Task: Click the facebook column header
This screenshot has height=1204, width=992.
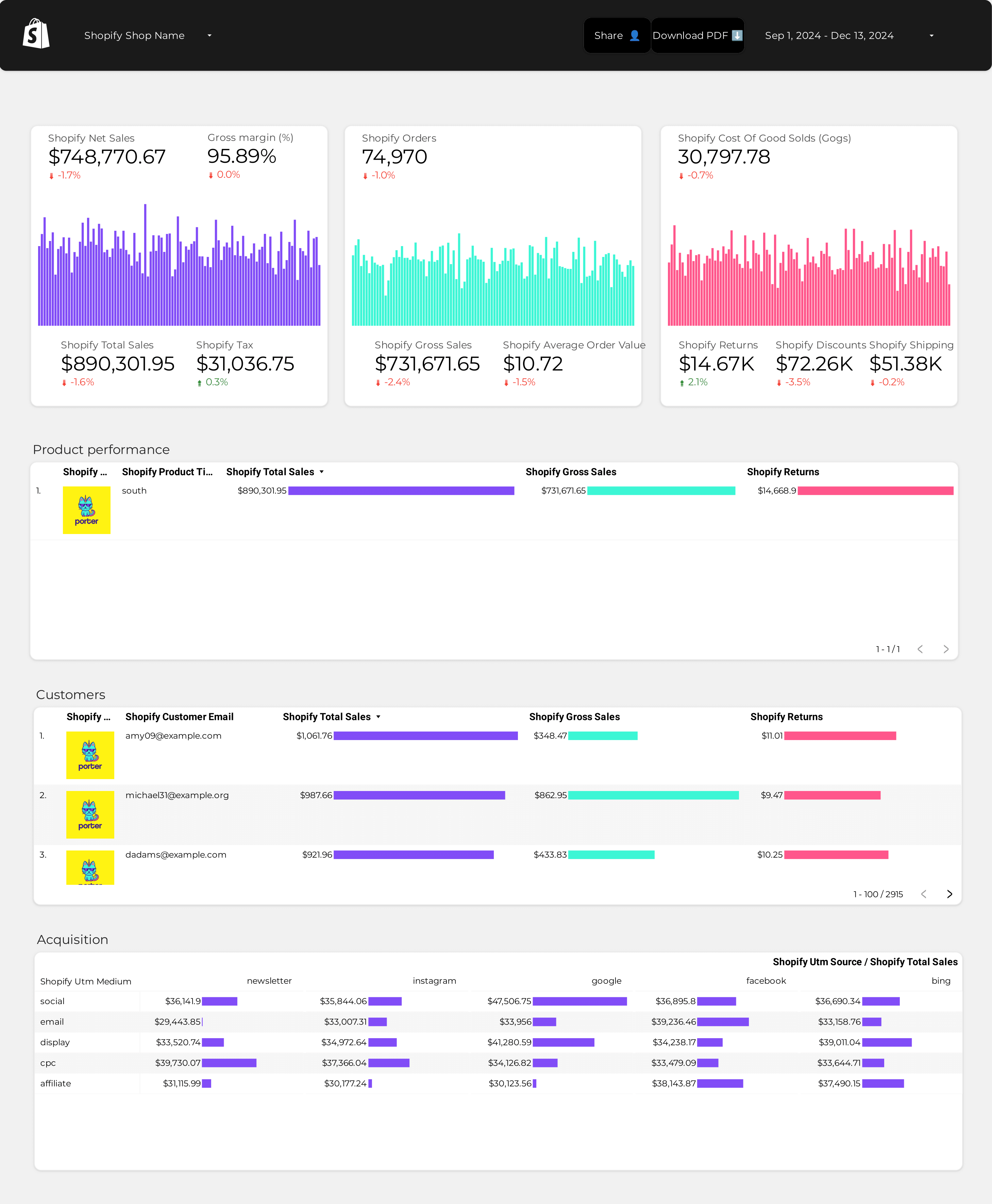Action: click(766, 981)
